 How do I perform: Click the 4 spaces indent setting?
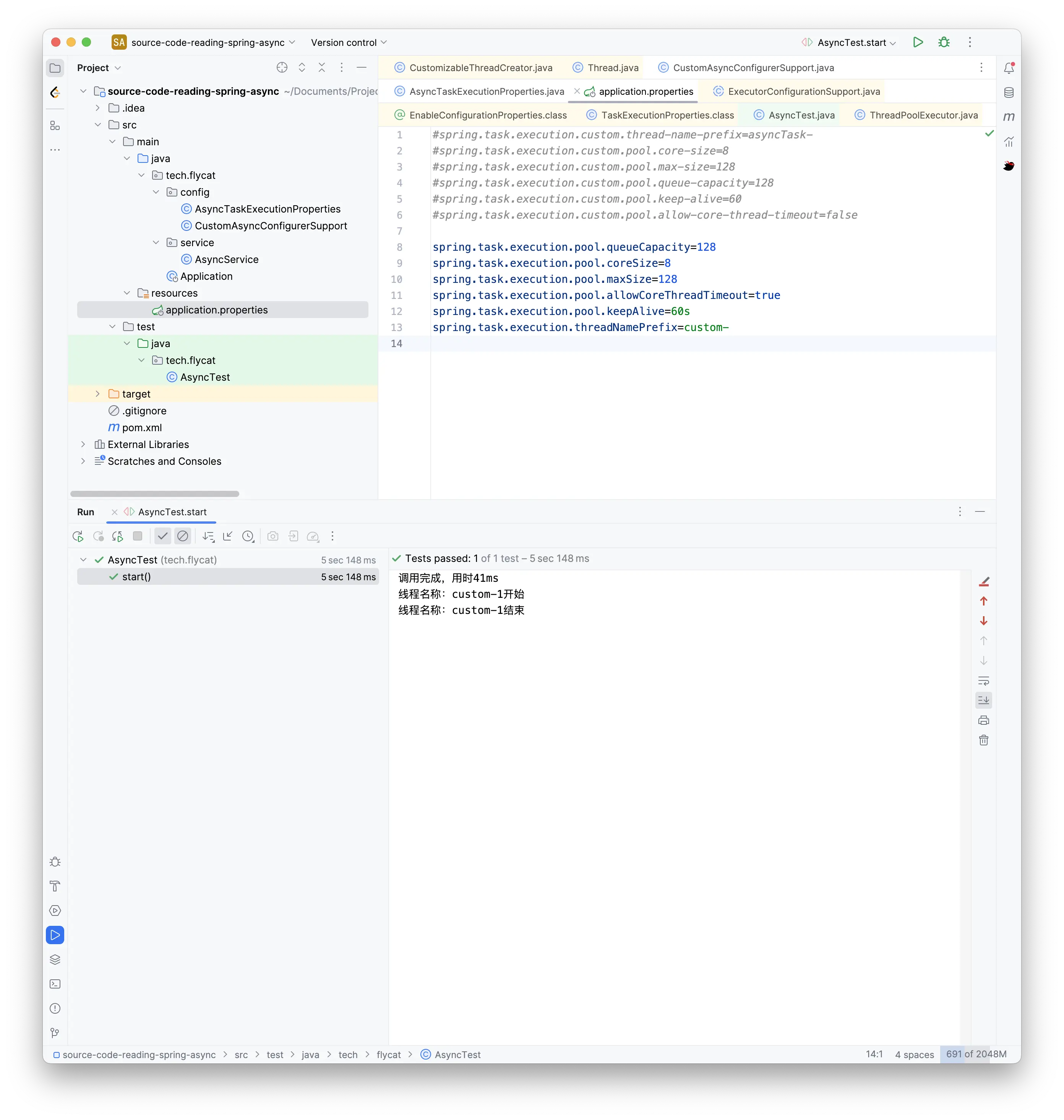click(914, 1055)
